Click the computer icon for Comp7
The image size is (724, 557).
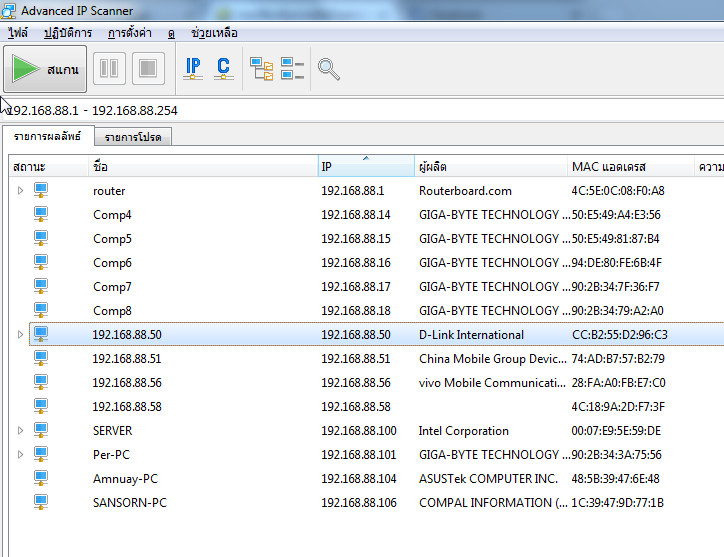(41, 286)
